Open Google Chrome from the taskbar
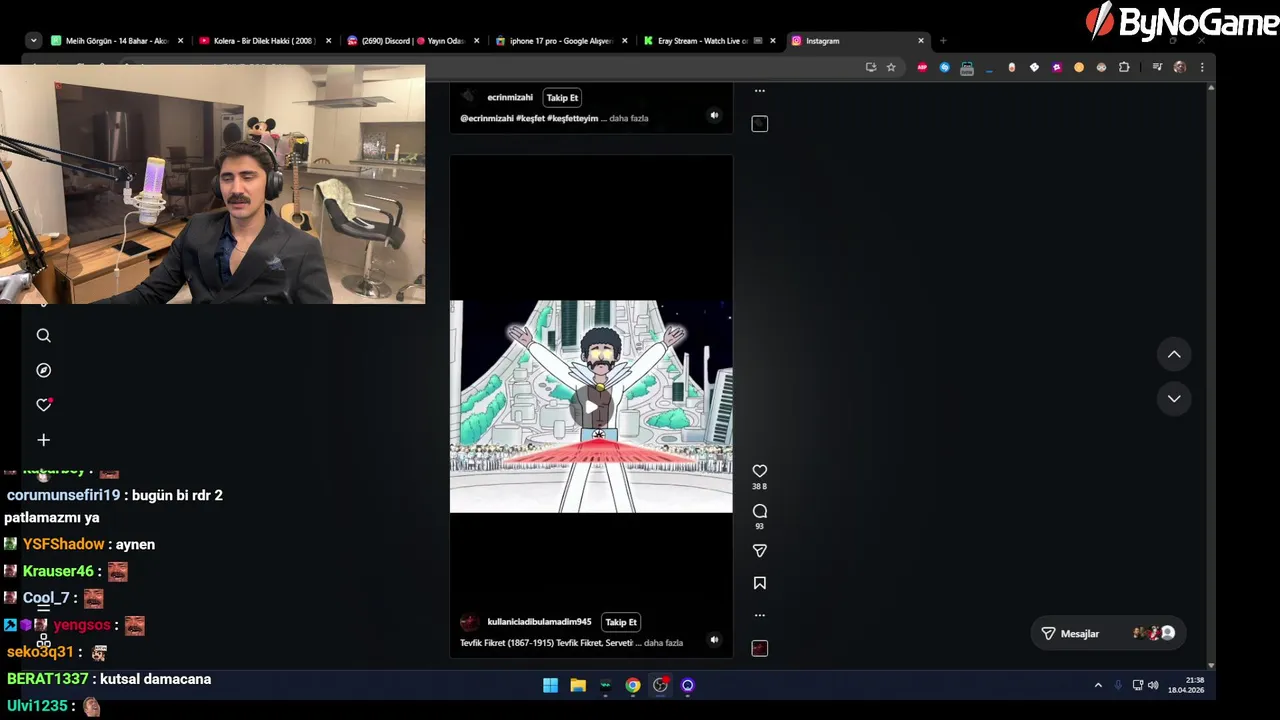 pos(633,685)
